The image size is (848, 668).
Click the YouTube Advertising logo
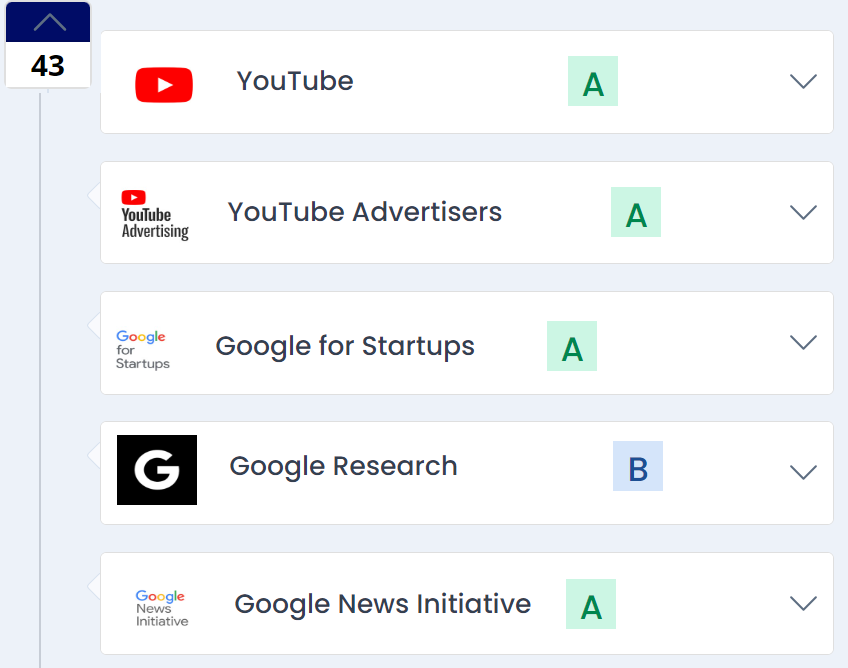click(x=155, y=215)
